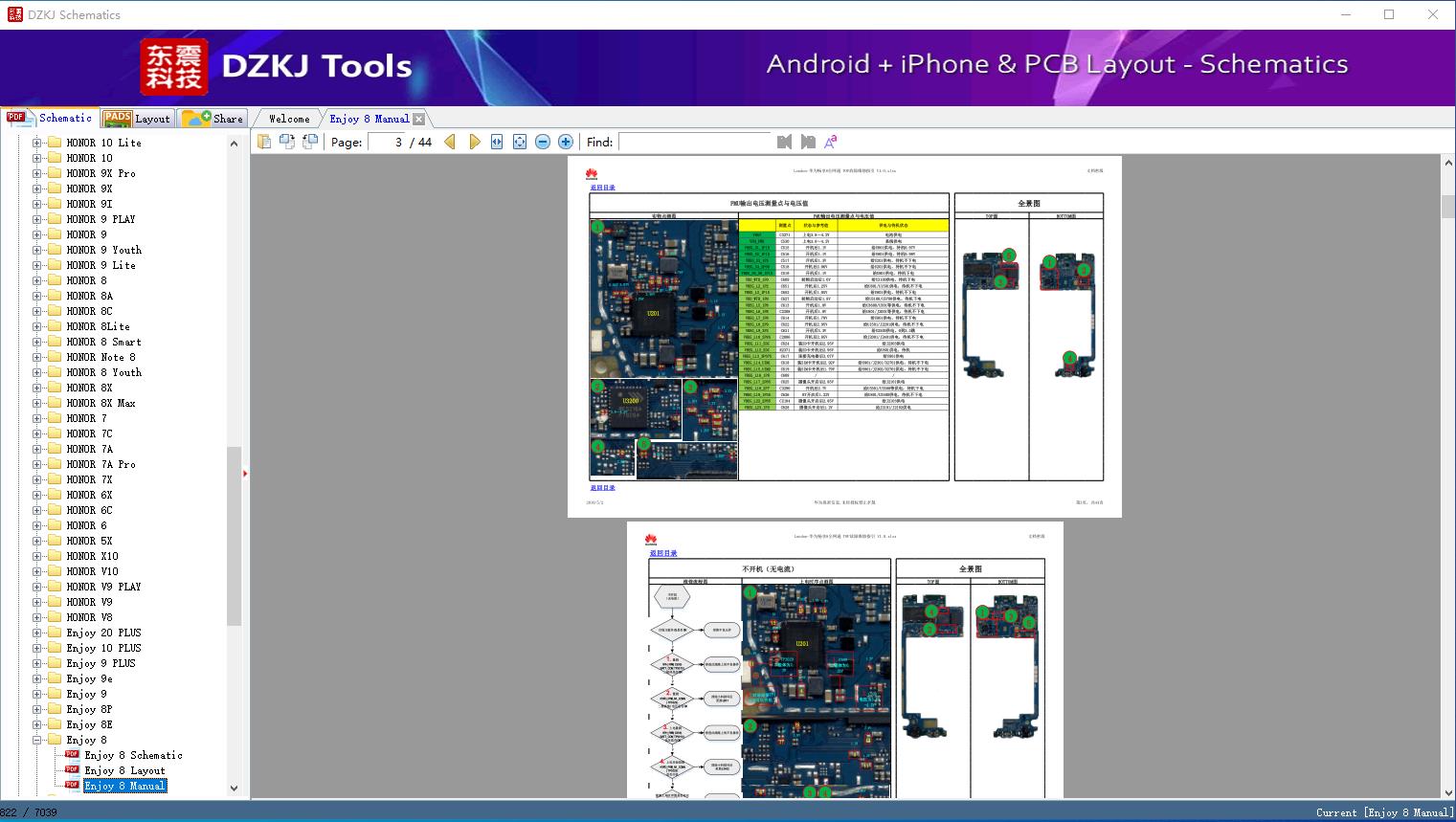Open the Share tab
1456x822 pixels.
tap(213, 119)
